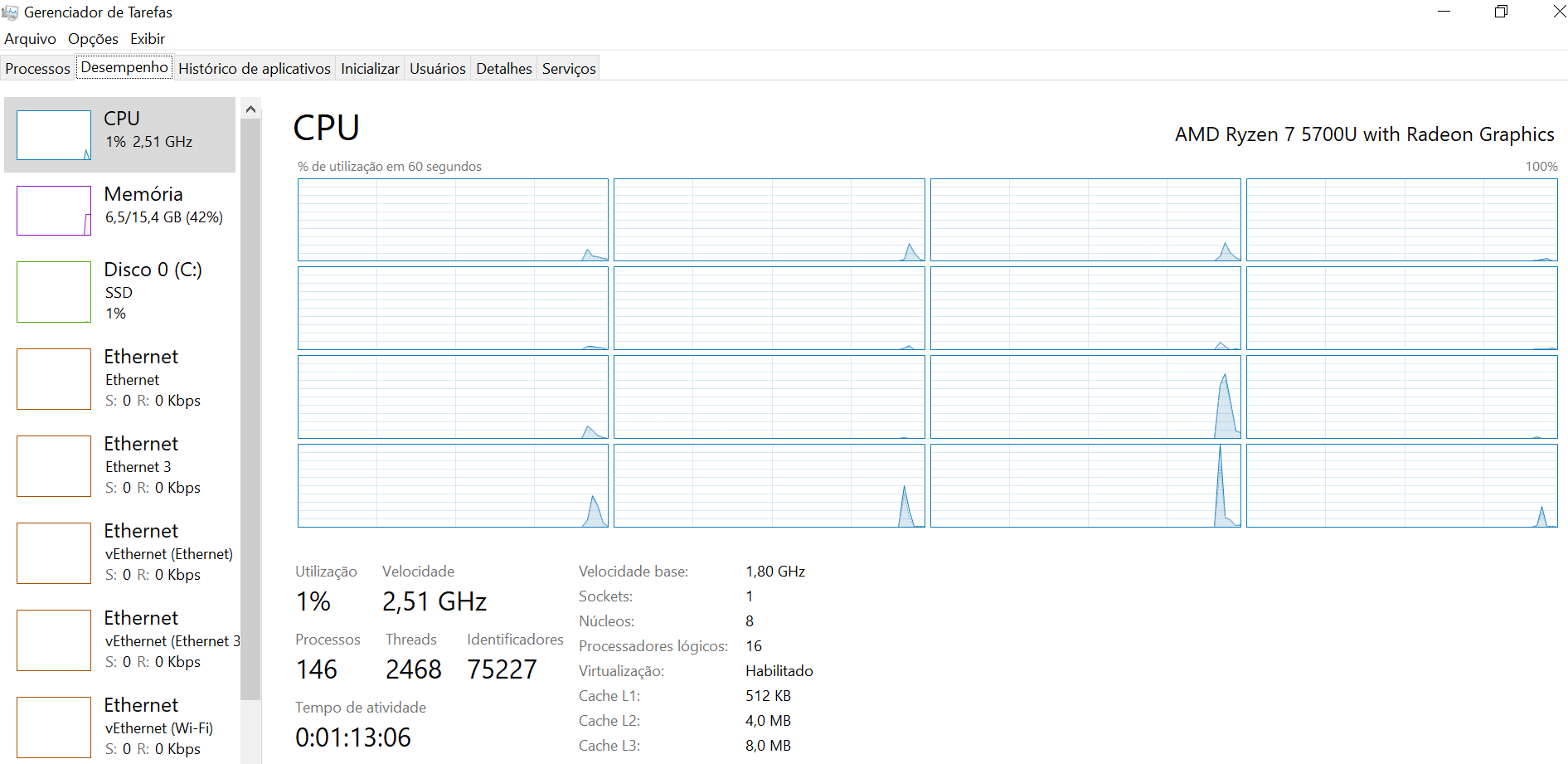
Task: Click the 512 KB Cache L1 value
Action: 768,696
